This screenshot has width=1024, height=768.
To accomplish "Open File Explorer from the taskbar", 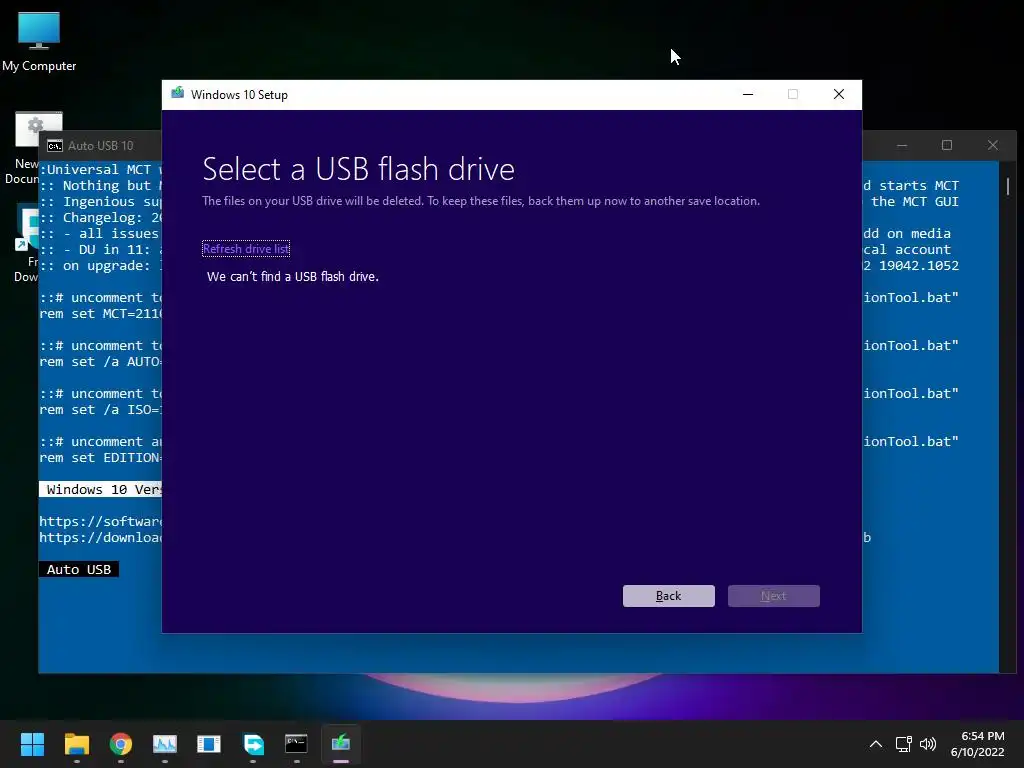I will [76, 744].
